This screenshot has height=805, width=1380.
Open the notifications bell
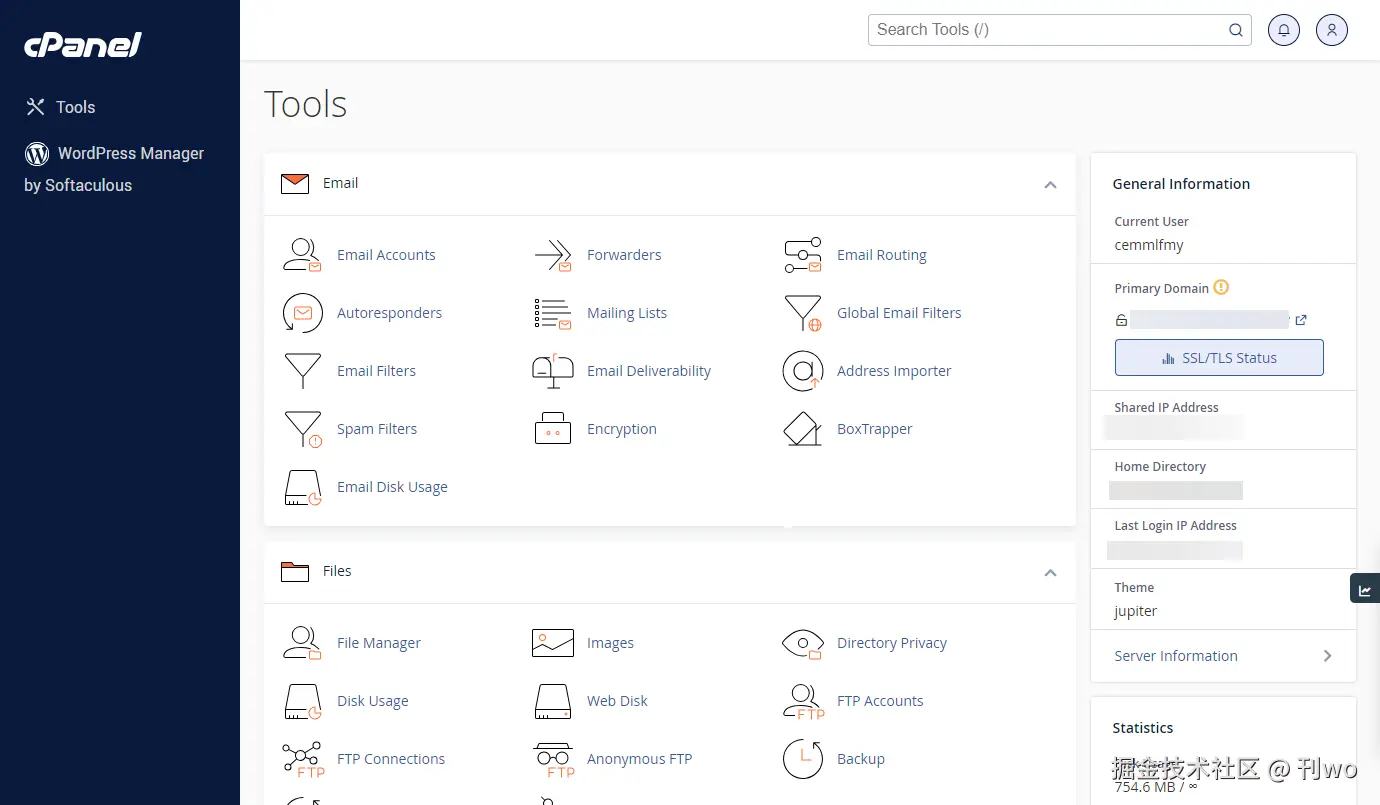coord(1284,30)
